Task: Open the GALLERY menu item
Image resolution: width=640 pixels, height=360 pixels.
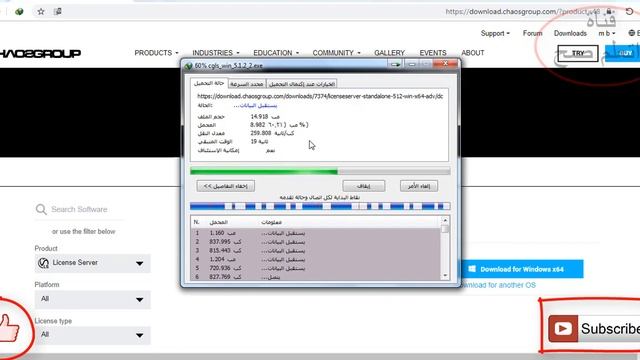Action: click(389, 53)
